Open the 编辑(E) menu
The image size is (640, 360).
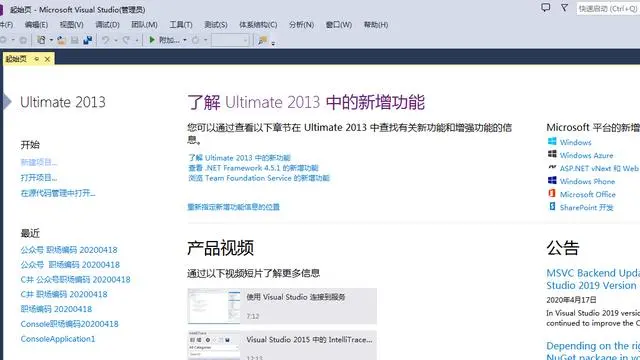[36, 25]
